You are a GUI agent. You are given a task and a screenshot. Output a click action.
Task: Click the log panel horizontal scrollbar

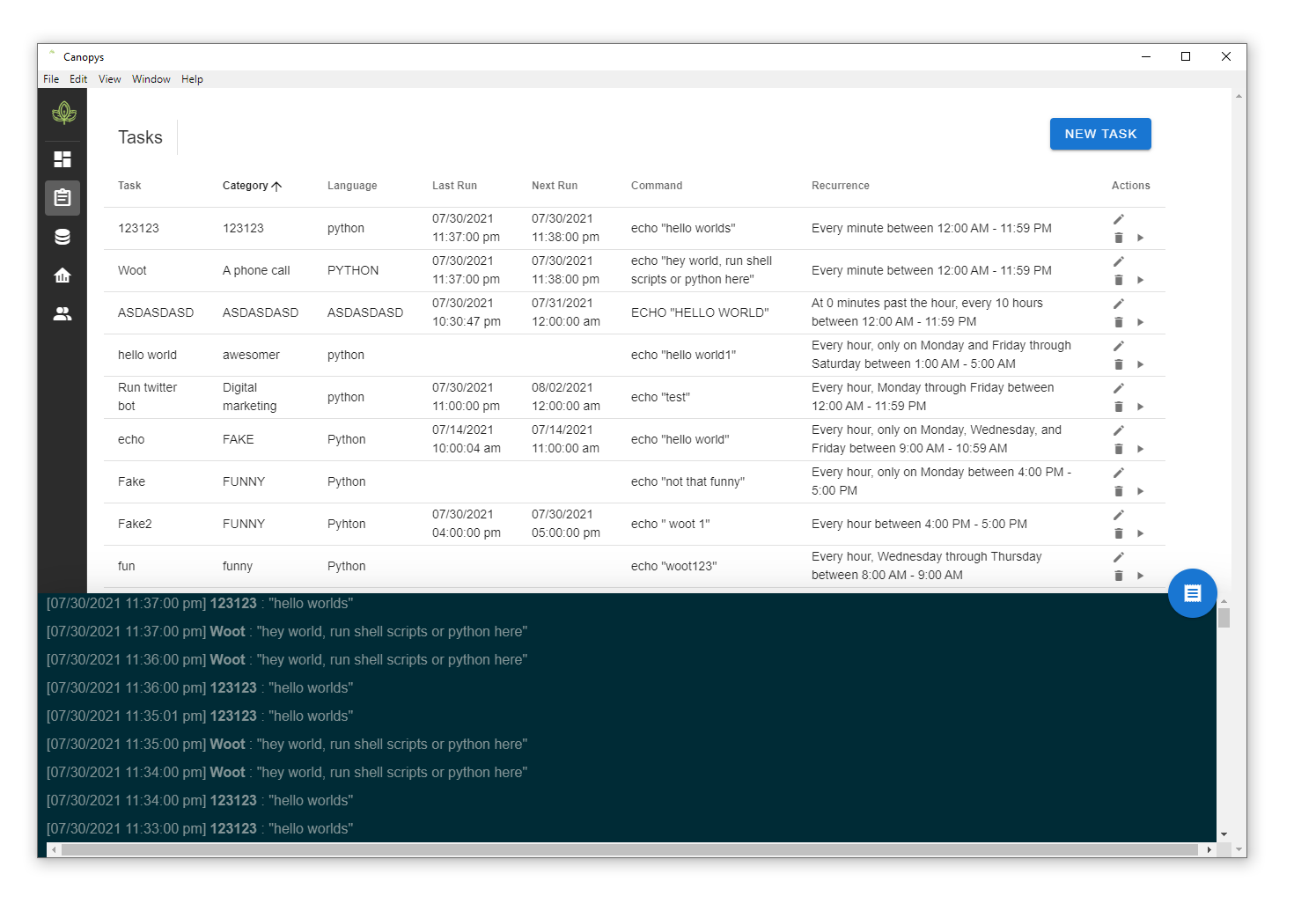pos(629,850)
